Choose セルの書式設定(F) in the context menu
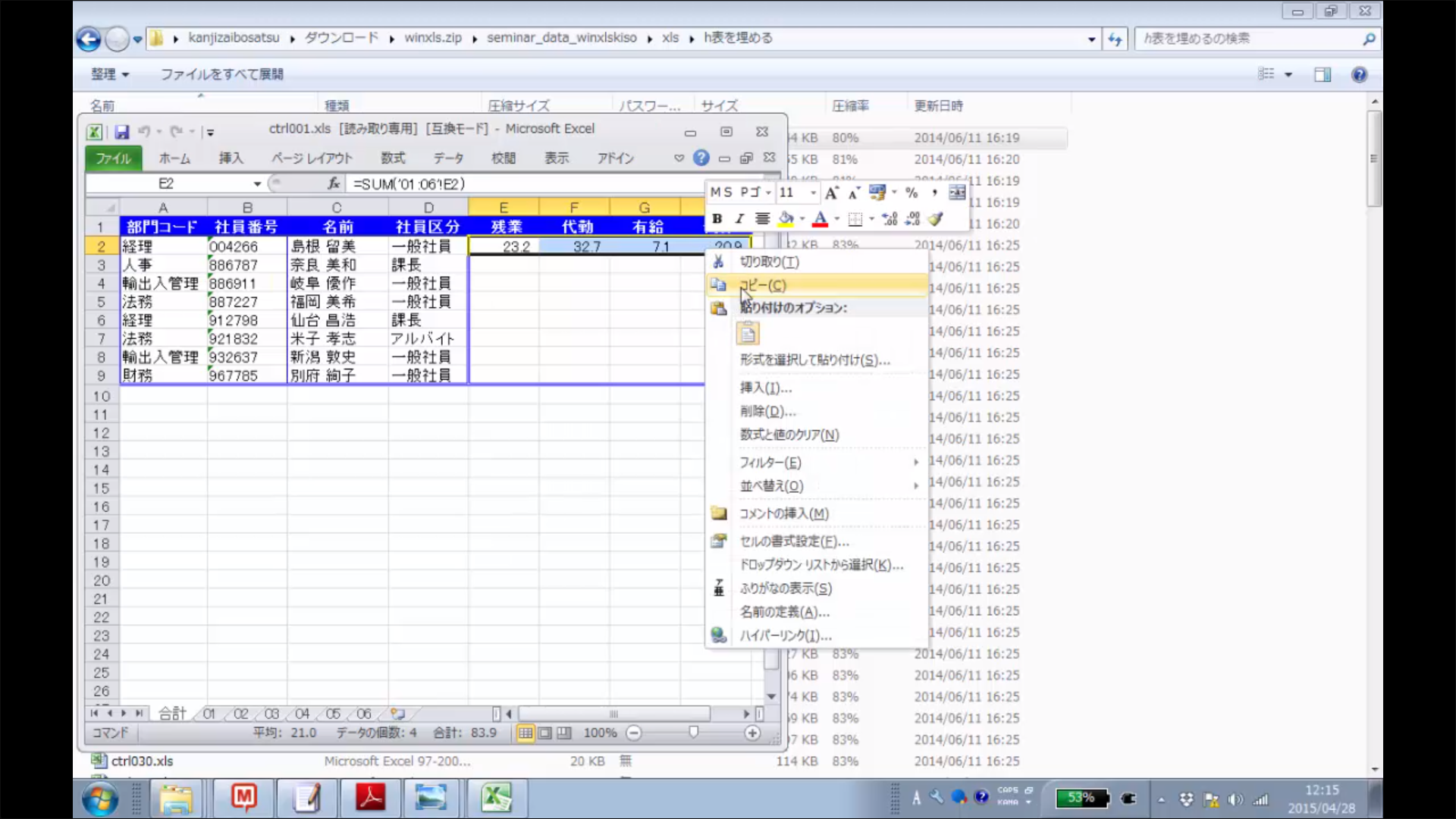The image size is (1456, 819). coord(794,541)
